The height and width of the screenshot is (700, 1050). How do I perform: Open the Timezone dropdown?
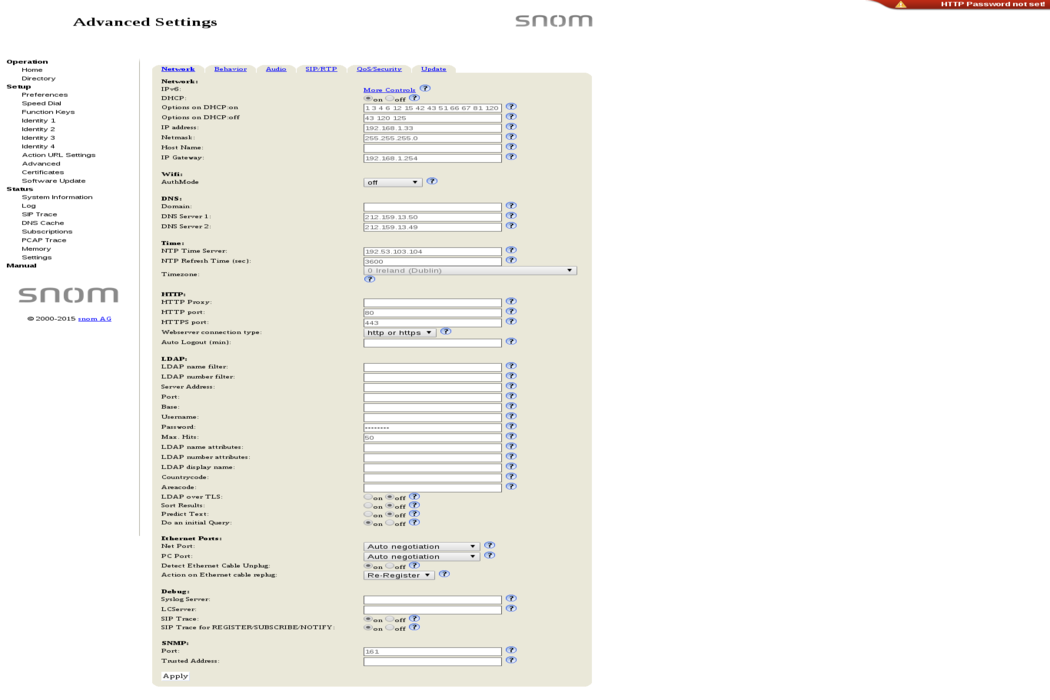click(x=470, y=270)
